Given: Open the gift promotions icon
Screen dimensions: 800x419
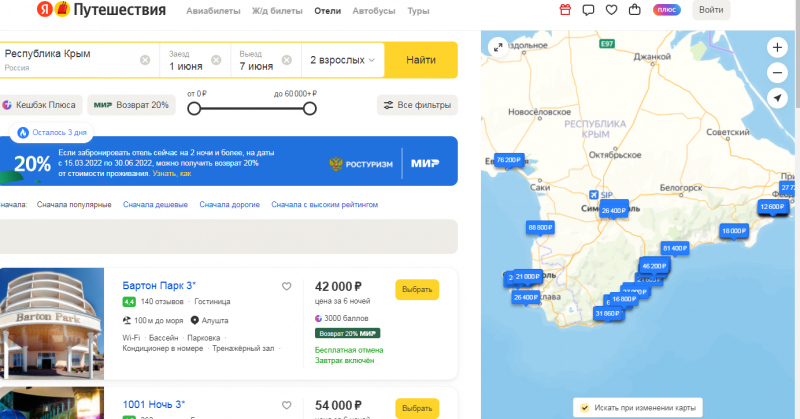Looking at the screenshot, I should [565, 10].
